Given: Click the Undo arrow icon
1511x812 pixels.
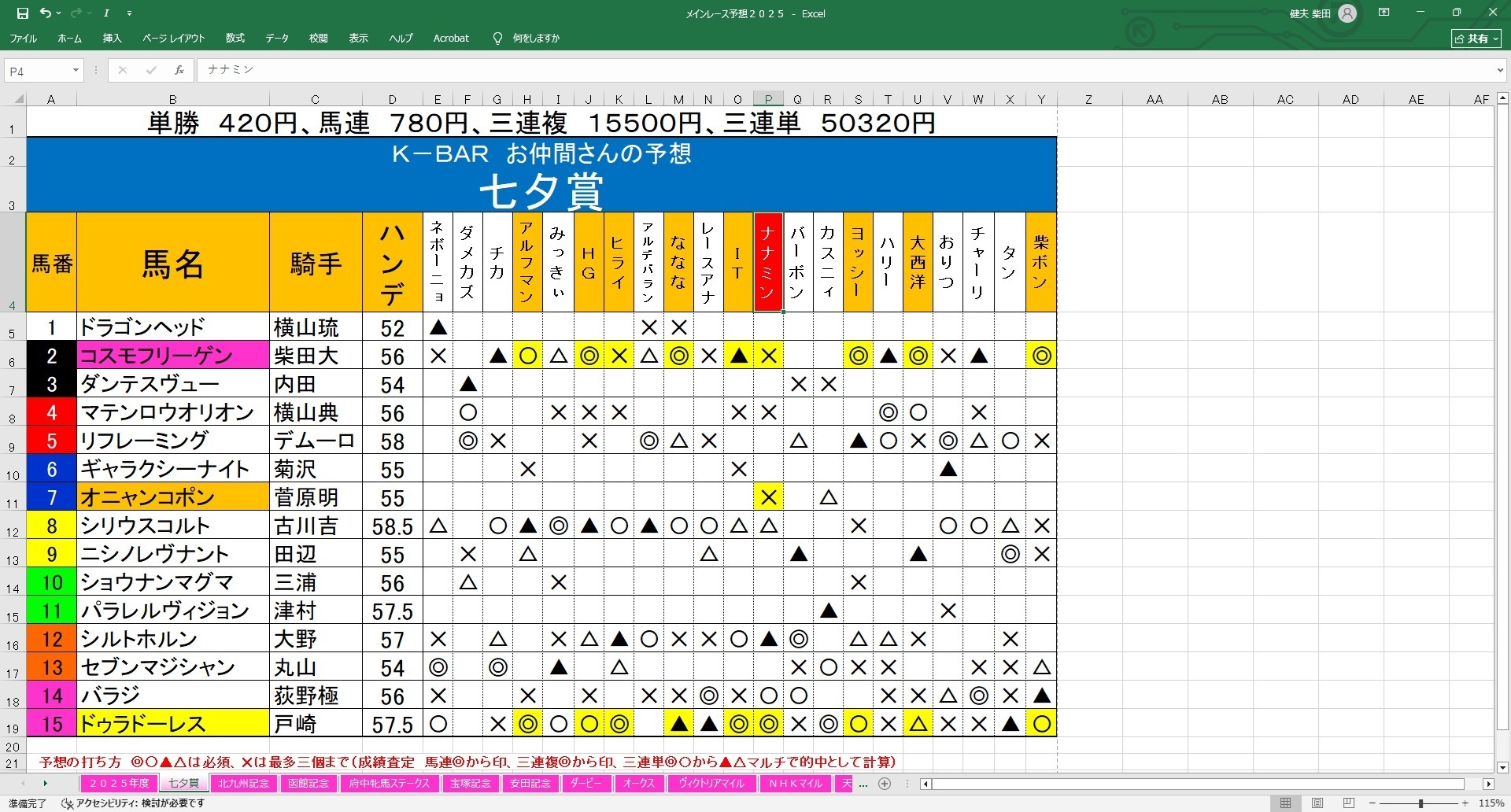Looking at the screenshot, I should tap(46, 13).
